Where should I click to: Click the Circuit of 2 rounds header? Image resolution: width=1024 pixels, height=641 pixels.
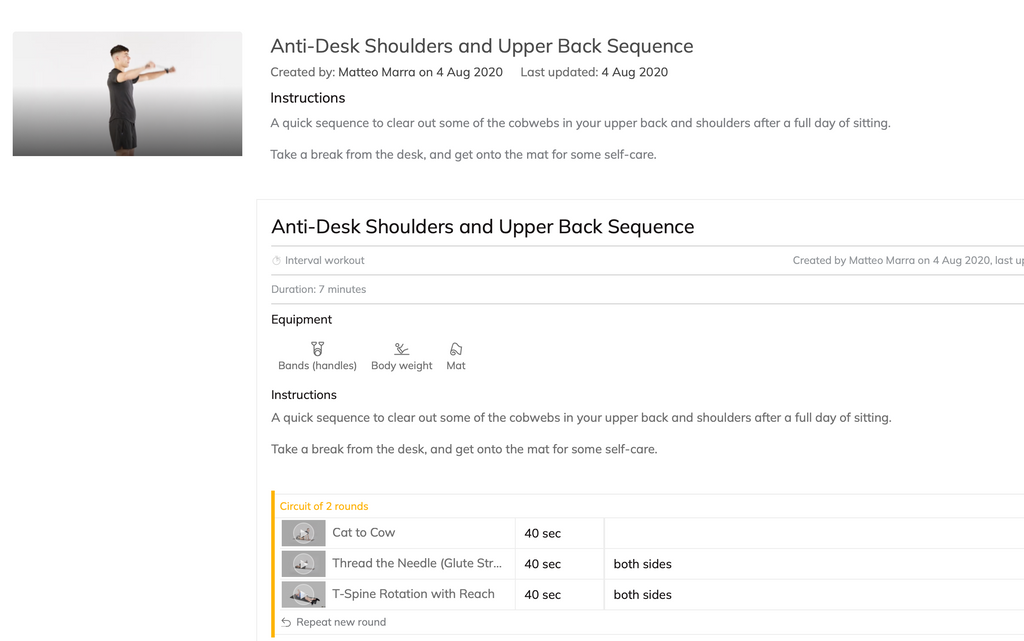click(x=324, y=506)
